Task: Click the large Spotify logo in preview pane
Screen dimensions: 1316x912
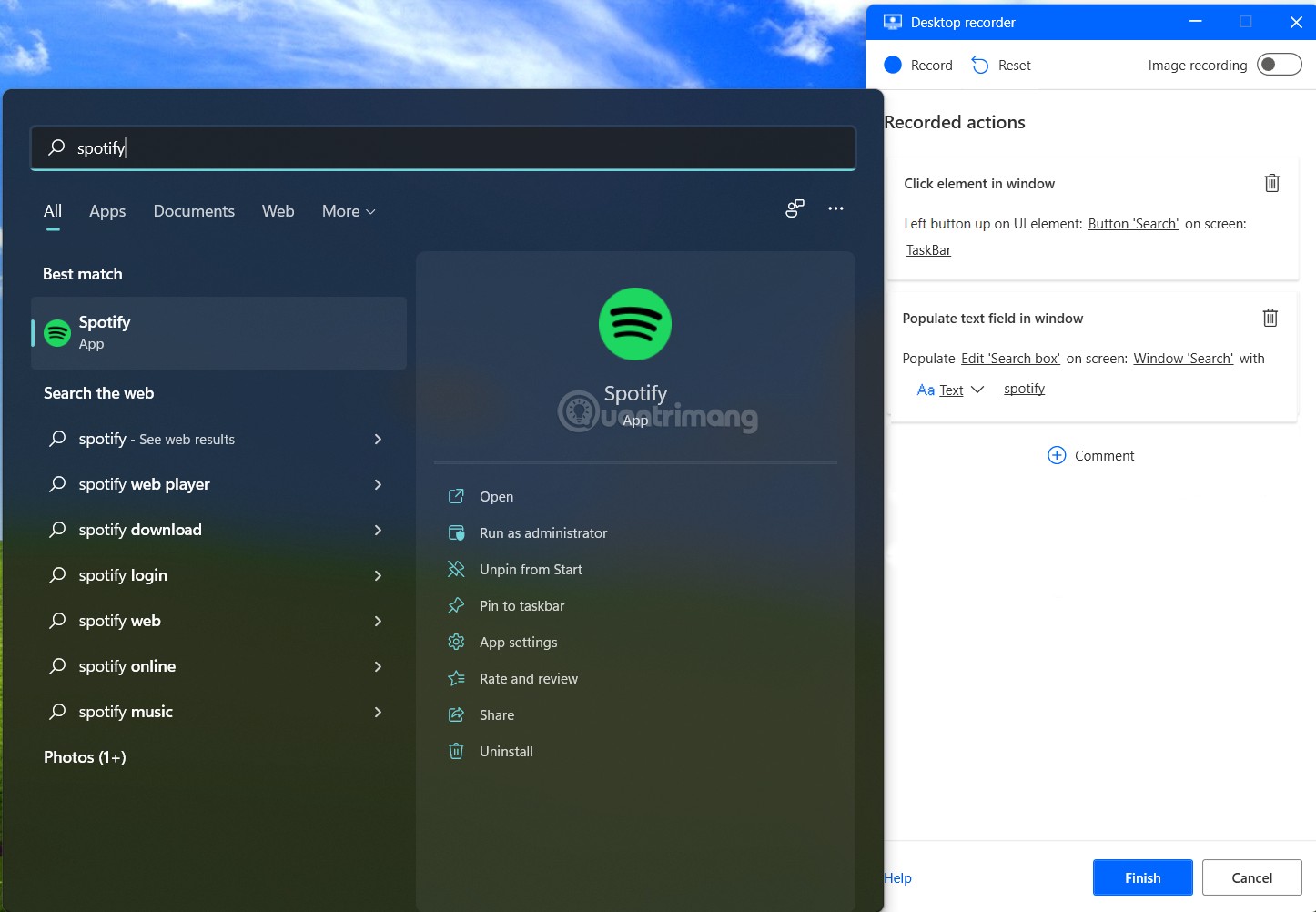Action: click(x=635, y=324)
